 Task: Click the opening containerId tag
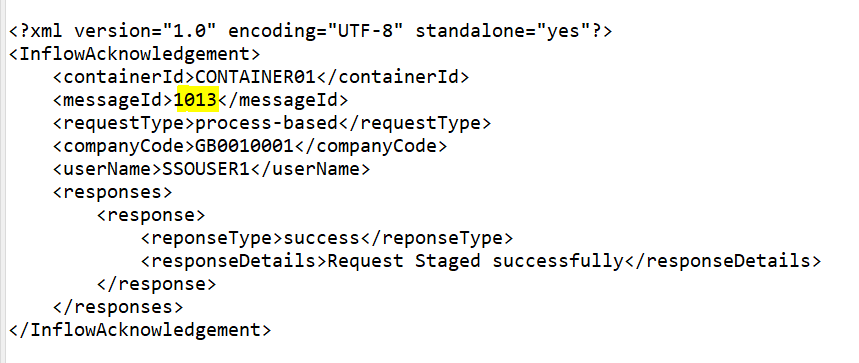pos(124,77)
